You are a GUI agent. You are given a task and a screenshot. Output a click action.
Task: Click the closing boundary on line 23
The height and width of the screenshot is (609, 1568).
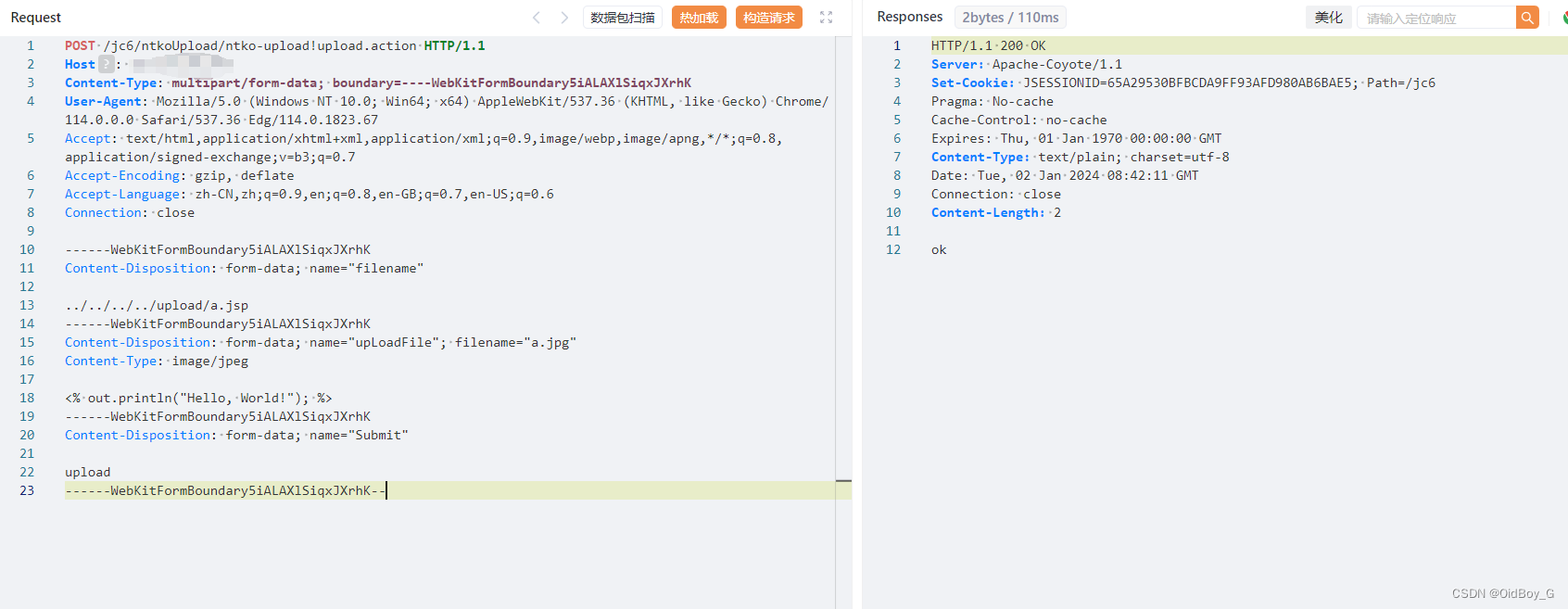coord(225,490)
